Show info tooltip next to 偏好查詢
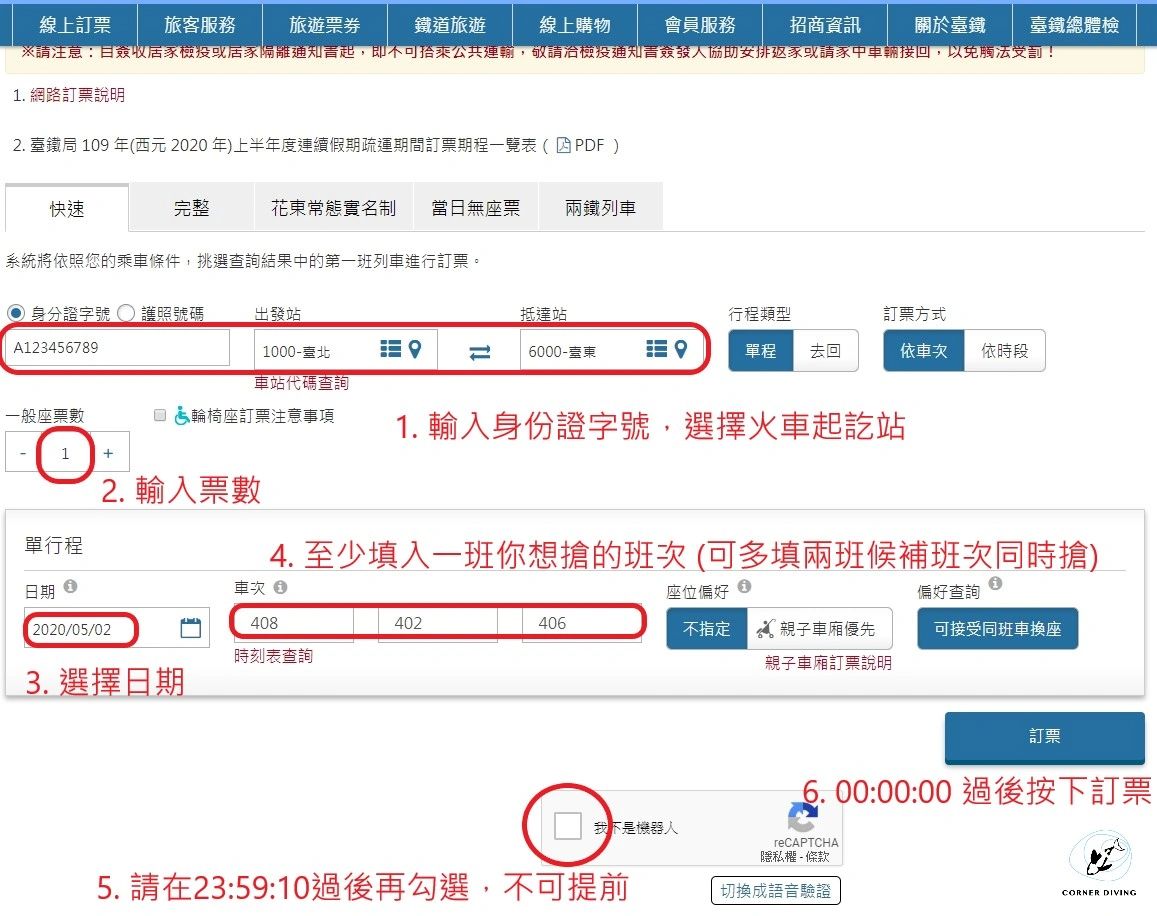 click(995, 583)
